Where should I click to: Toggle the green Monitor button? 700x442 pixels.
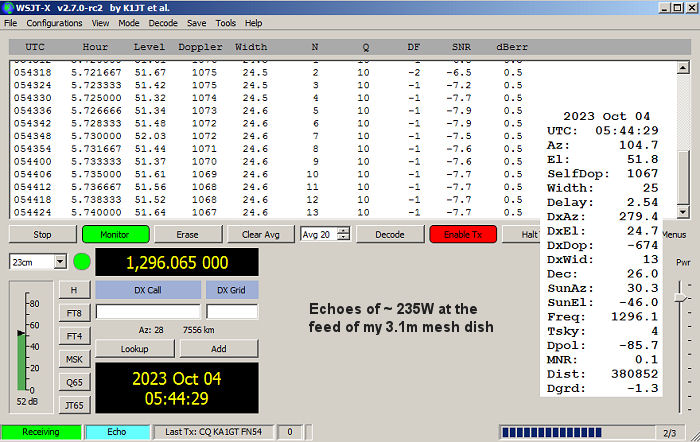coord(115,234)
